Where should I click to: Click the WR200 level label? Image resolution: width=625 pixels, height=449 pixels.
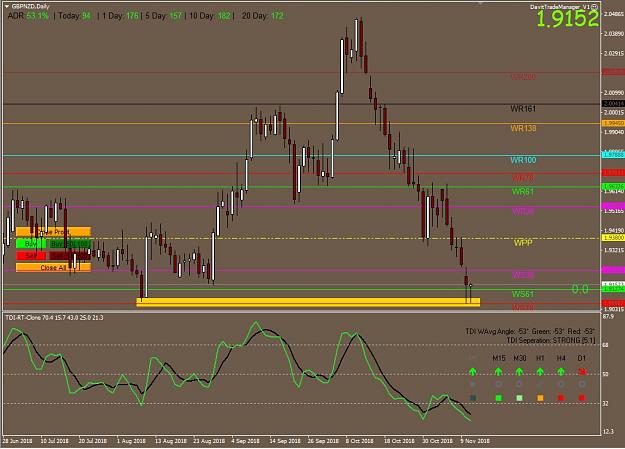(x=523, y=77)
